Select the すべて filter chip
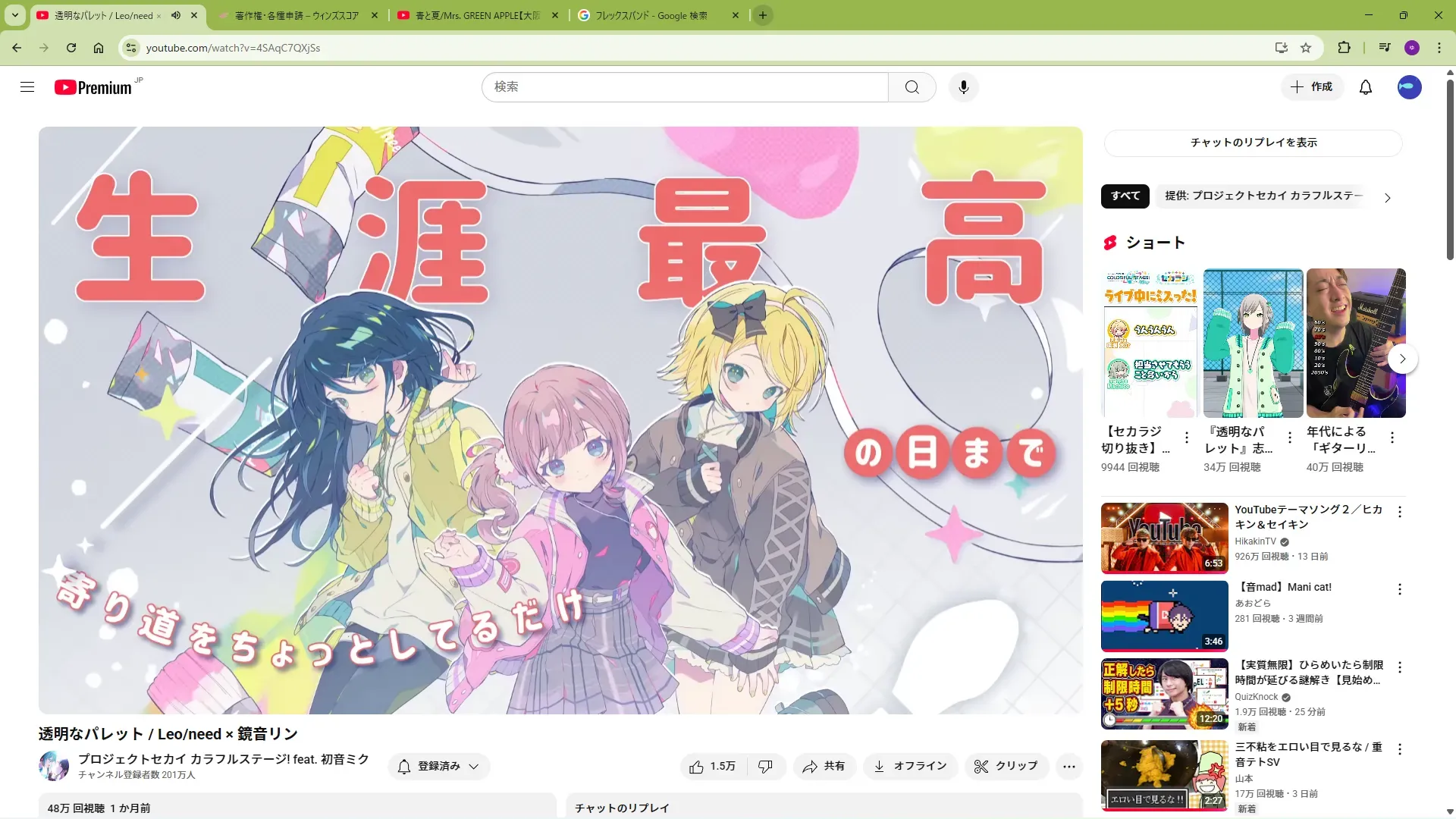Screen dimensions: 1456x819 pos(1125,196)
